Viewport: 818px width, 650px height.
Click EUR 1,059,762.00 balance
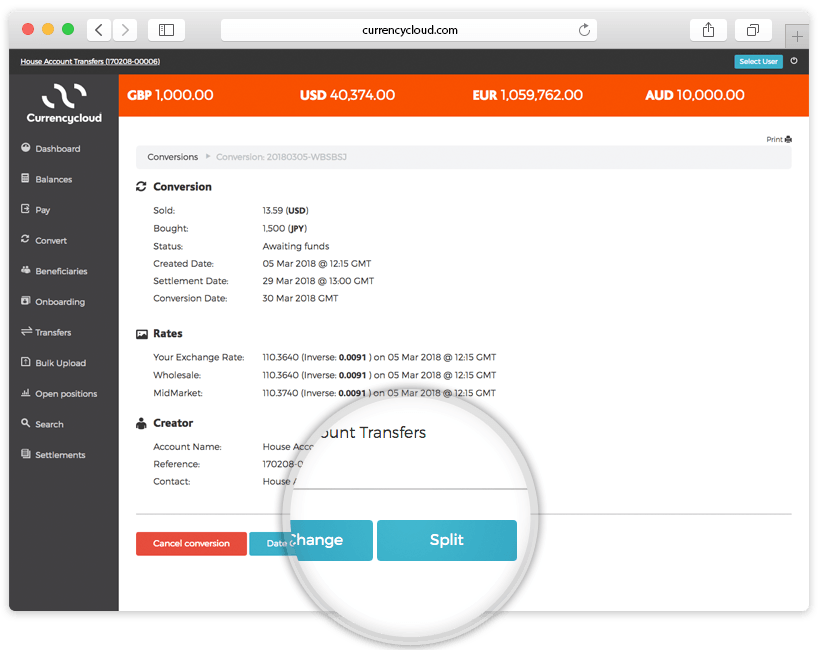point(527,95)
